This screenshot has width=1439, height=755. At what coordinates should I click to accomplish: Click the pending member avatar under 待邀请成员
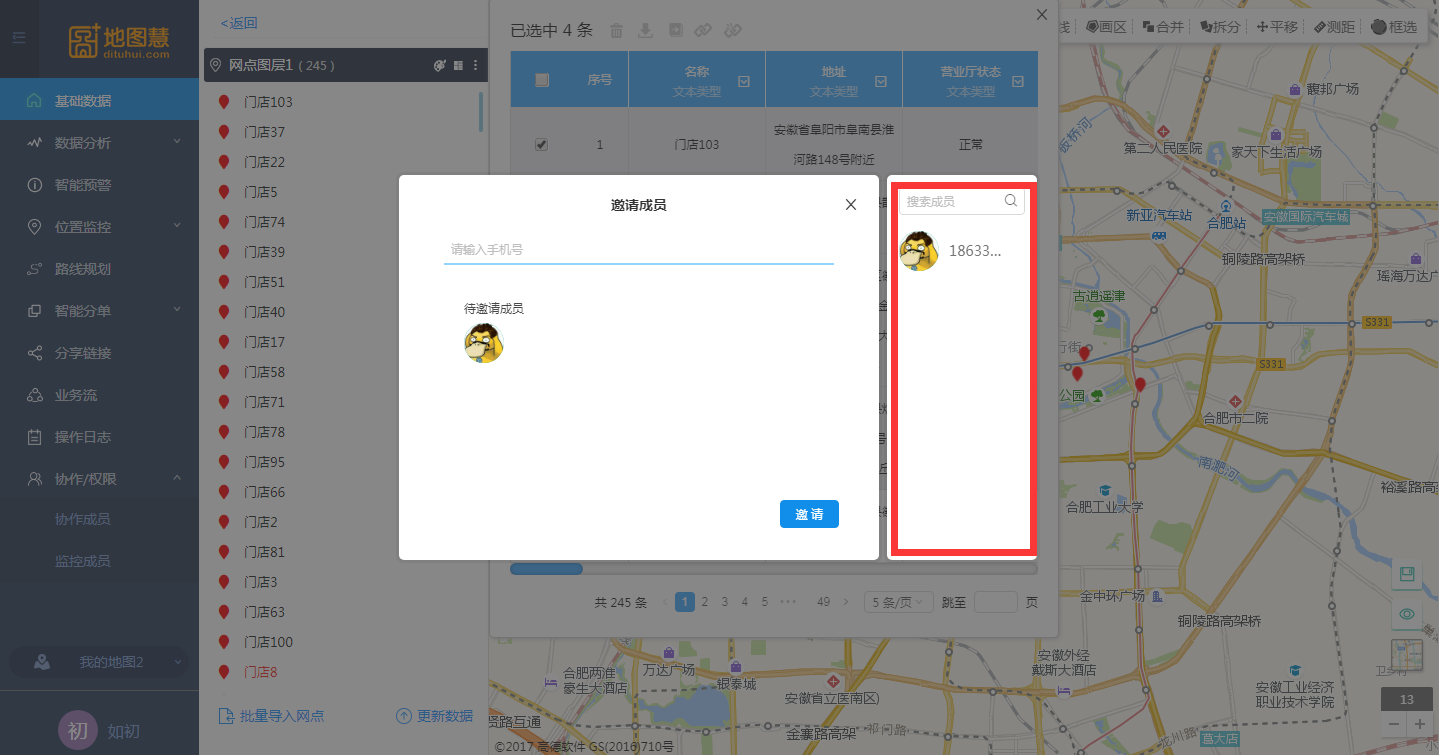484,343
